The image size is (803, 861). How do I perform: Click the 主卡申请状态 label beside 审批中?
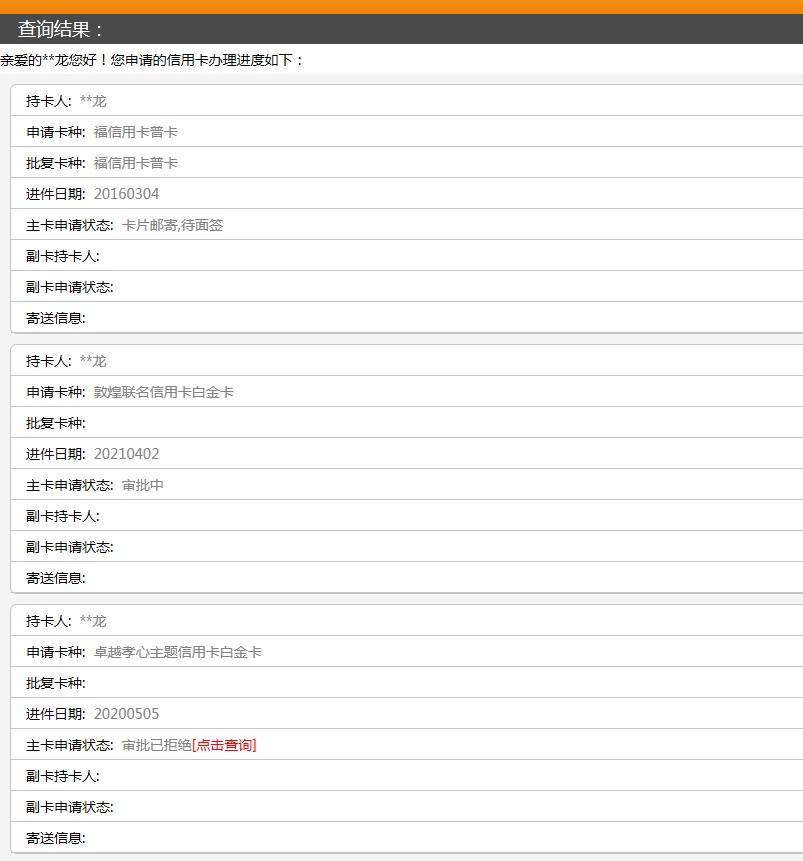(70, 485)
